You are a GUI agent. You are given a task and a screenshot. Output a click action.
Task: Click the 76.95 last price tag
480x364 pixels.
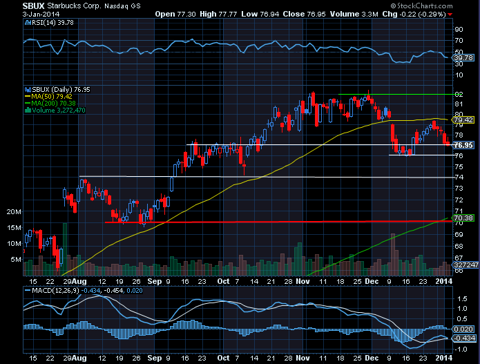(x=464, y=145)
